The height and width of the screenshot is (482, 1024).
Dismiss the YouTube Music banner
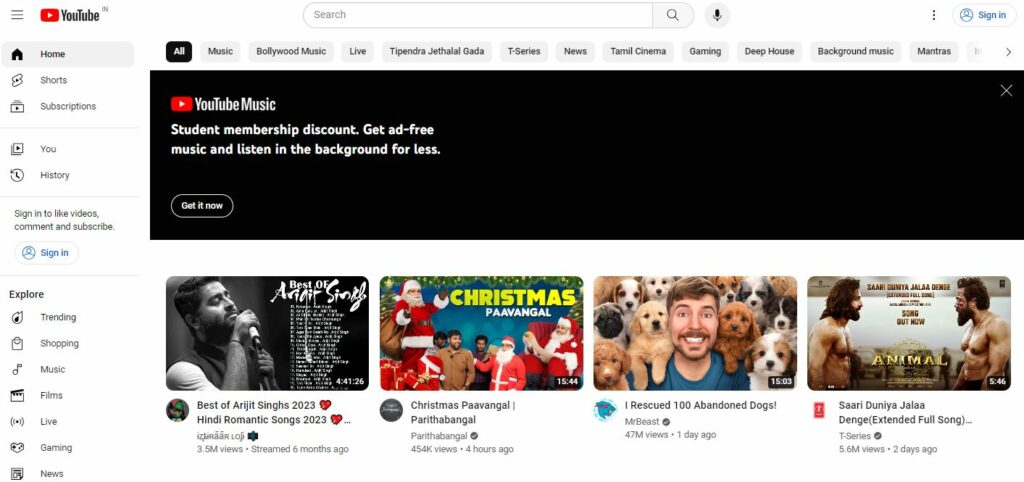[x=1006, y=91]
